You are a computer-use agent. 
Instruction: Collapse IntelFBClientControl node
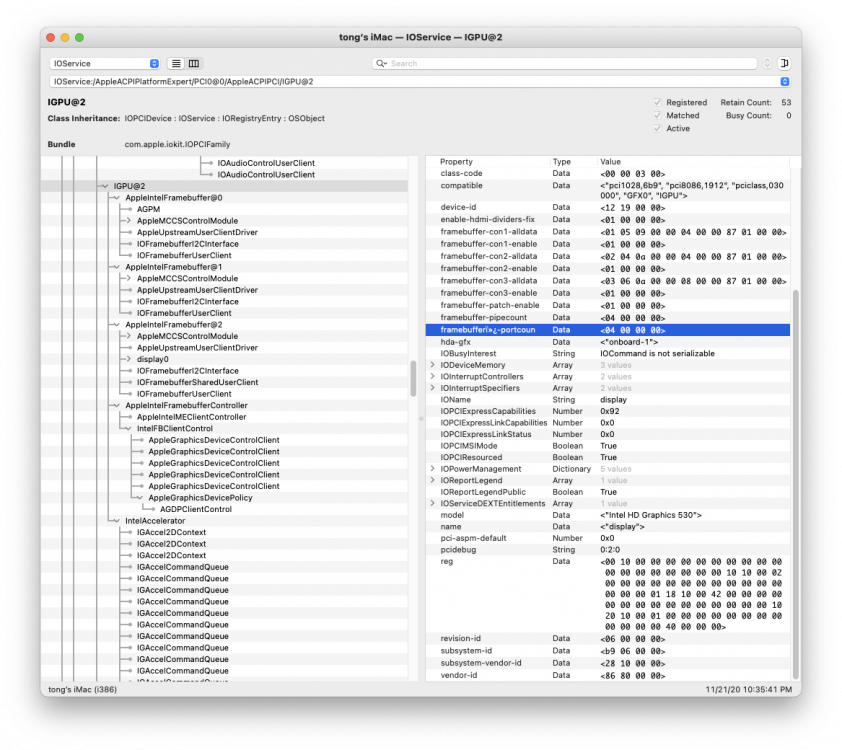128,428
